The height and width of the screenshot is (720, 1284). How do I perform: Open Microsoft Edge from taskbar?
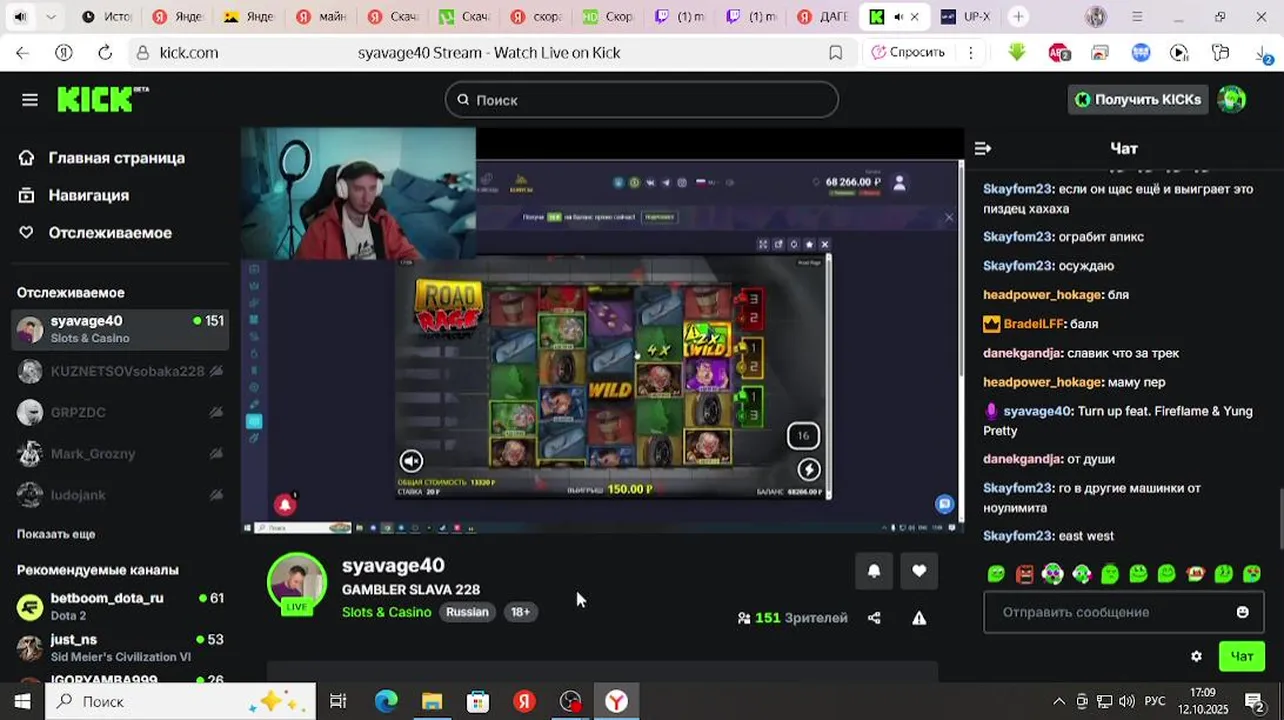pos(386,701)
